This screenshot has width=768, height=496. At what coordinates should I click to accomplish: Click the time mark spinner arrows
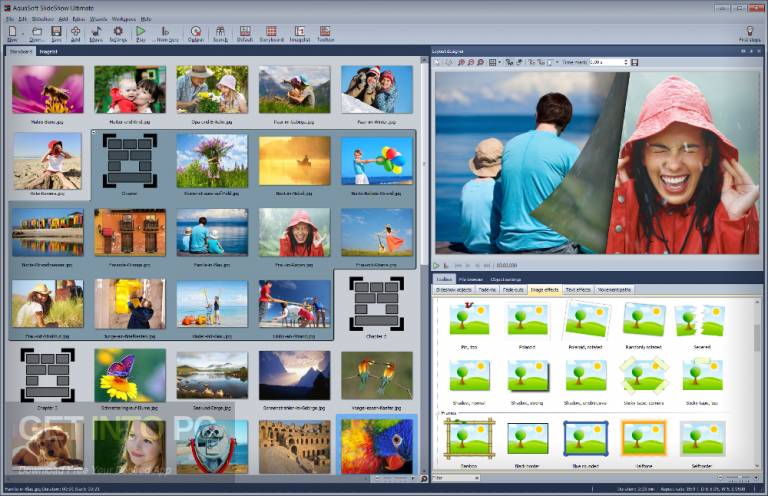(625, 63)
